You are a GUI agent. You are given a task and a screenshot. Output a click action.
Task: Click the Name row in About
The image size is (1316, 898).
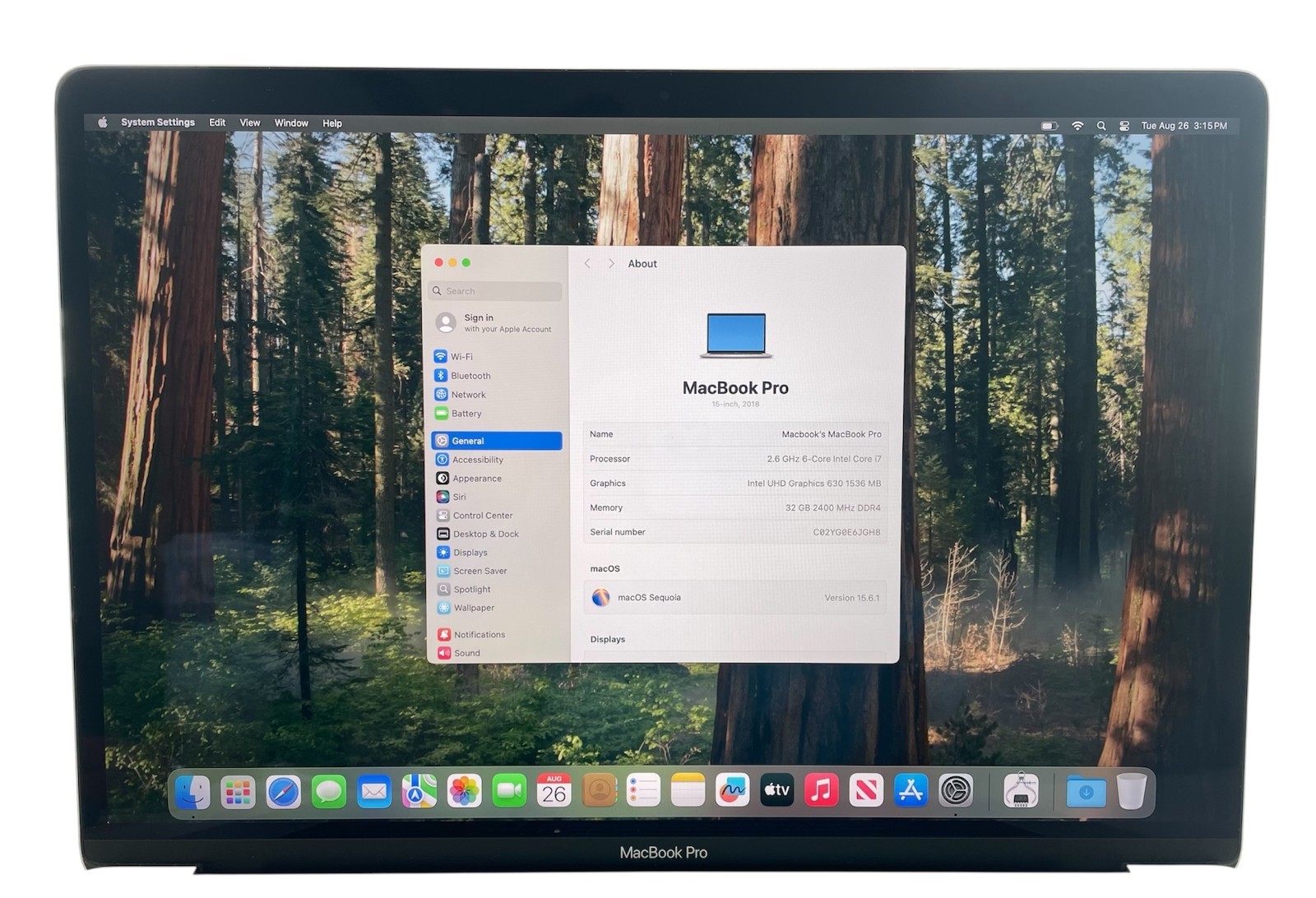click(x=735, y=434)
